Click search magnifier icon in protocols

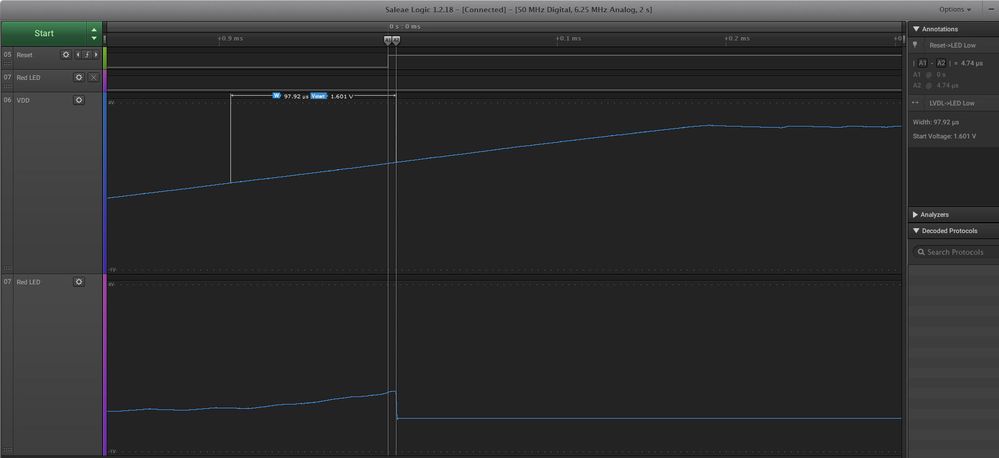pos(921,252)
